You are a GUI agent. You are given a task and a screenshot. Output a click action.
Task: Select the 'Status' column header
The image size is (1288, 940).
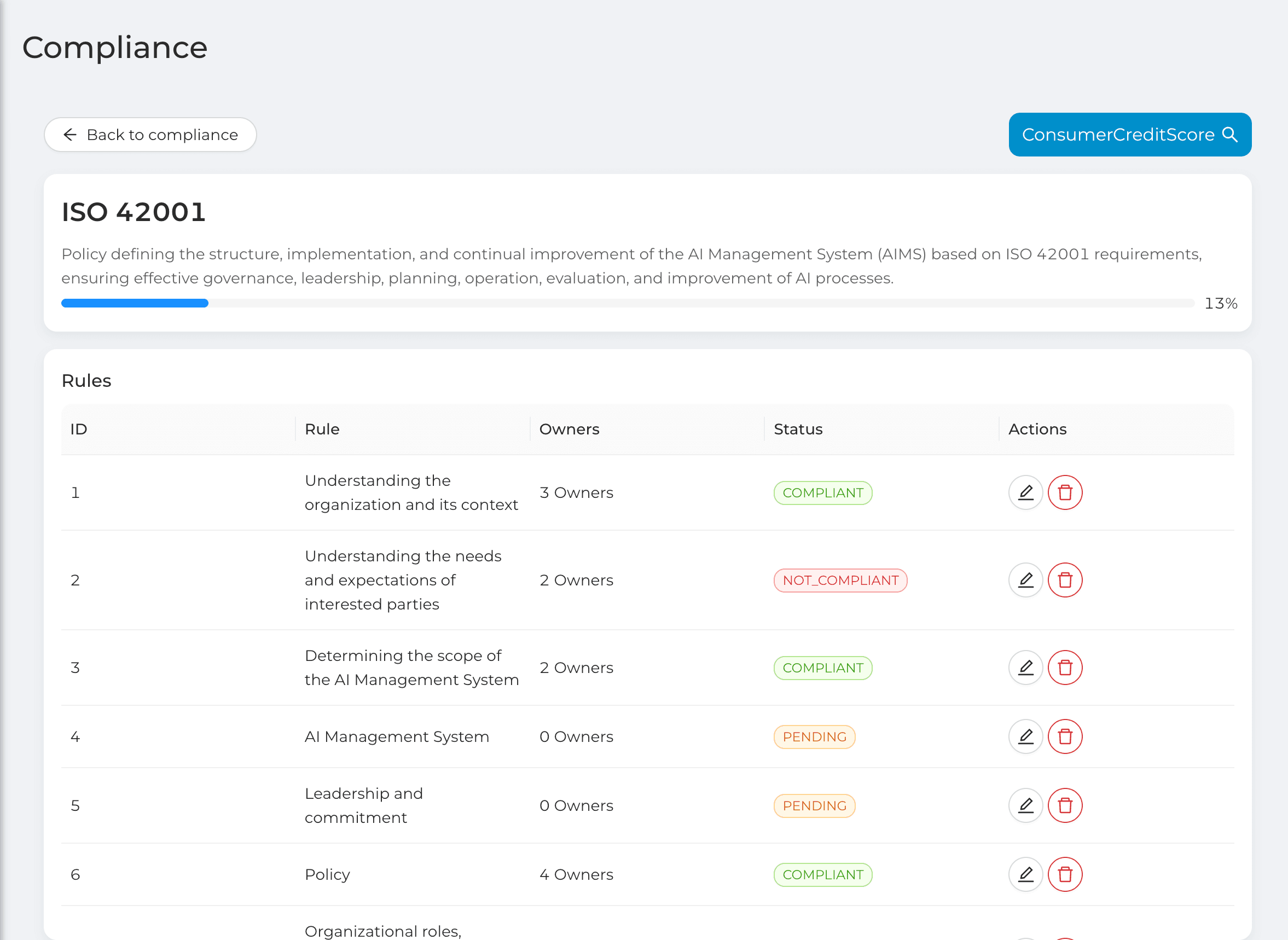point(798,429)
